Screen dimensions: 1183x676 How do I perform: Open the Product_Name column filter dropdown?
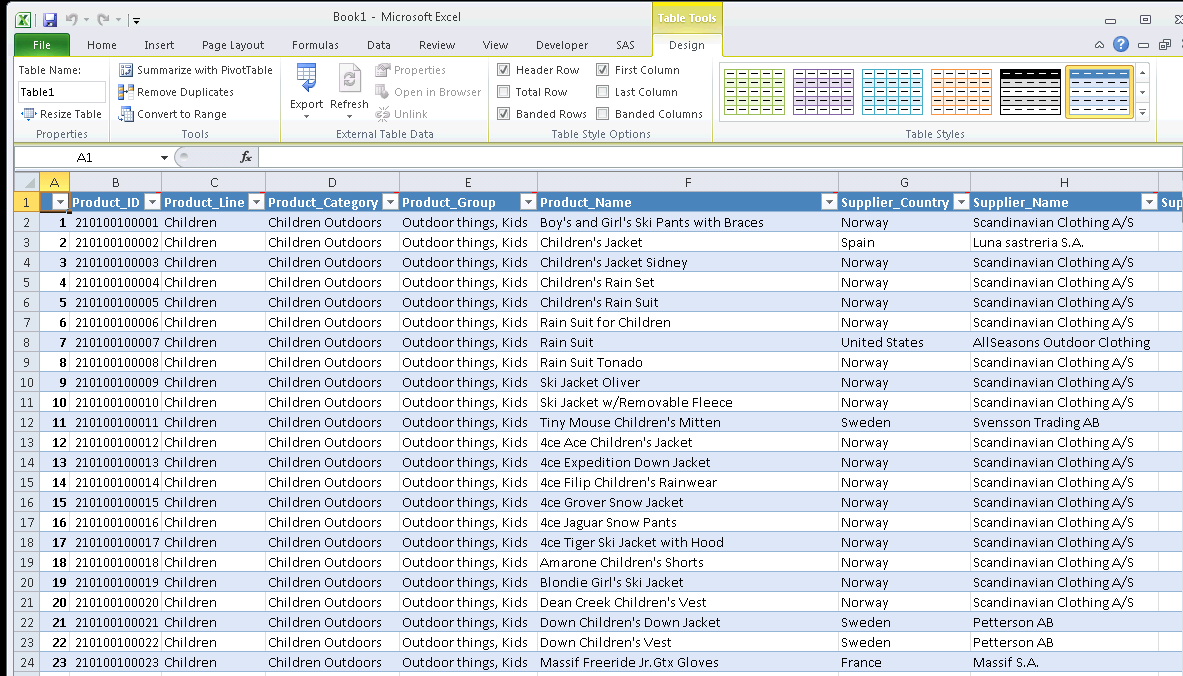click(x=828, y=201)
